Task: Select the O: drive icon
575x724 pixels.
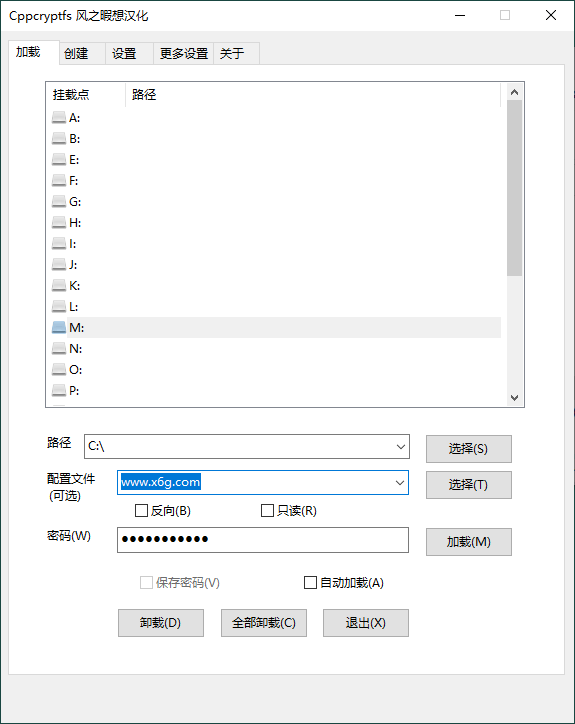Action: (x=59, y=369)
